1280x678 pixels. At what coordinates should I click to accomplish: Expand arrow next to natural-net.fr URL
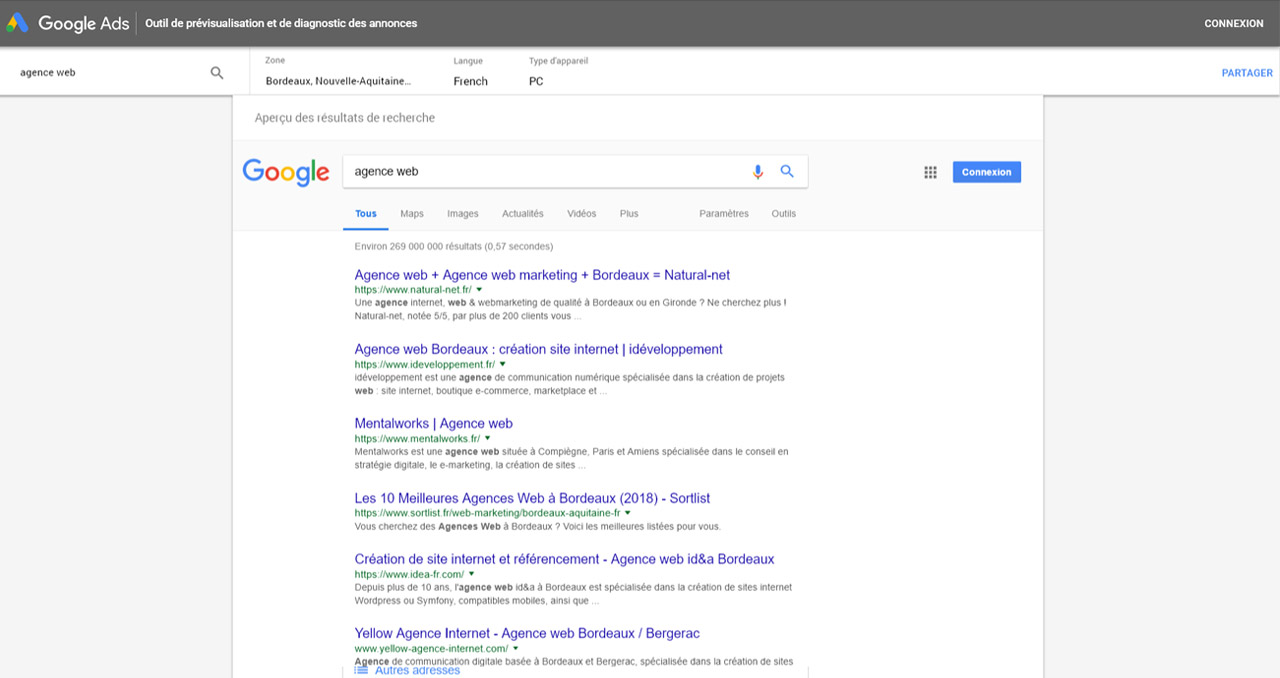tap(479, 289)
